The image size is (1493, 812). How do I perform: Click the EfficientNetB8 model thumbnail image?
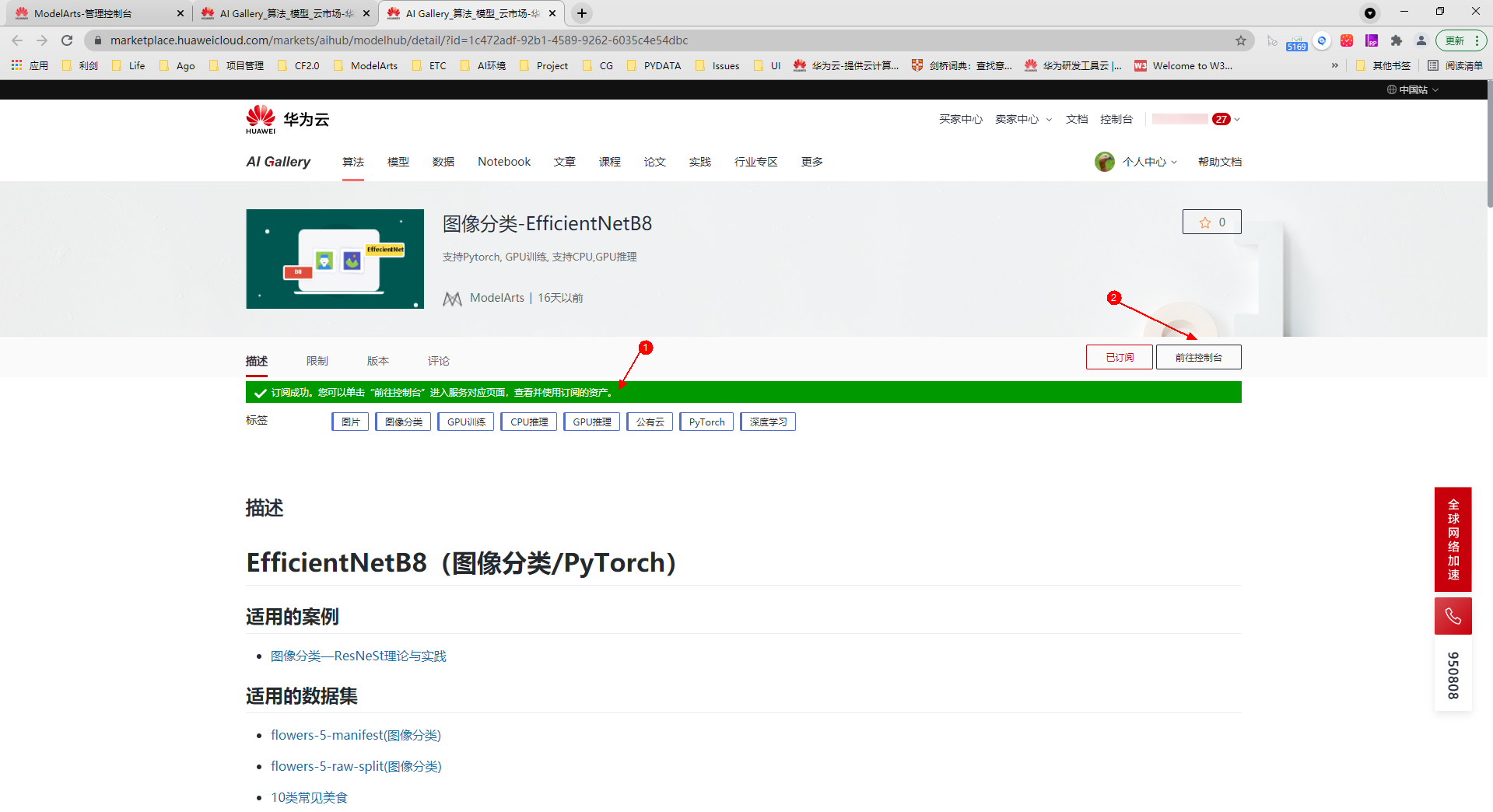pos(335,259)
